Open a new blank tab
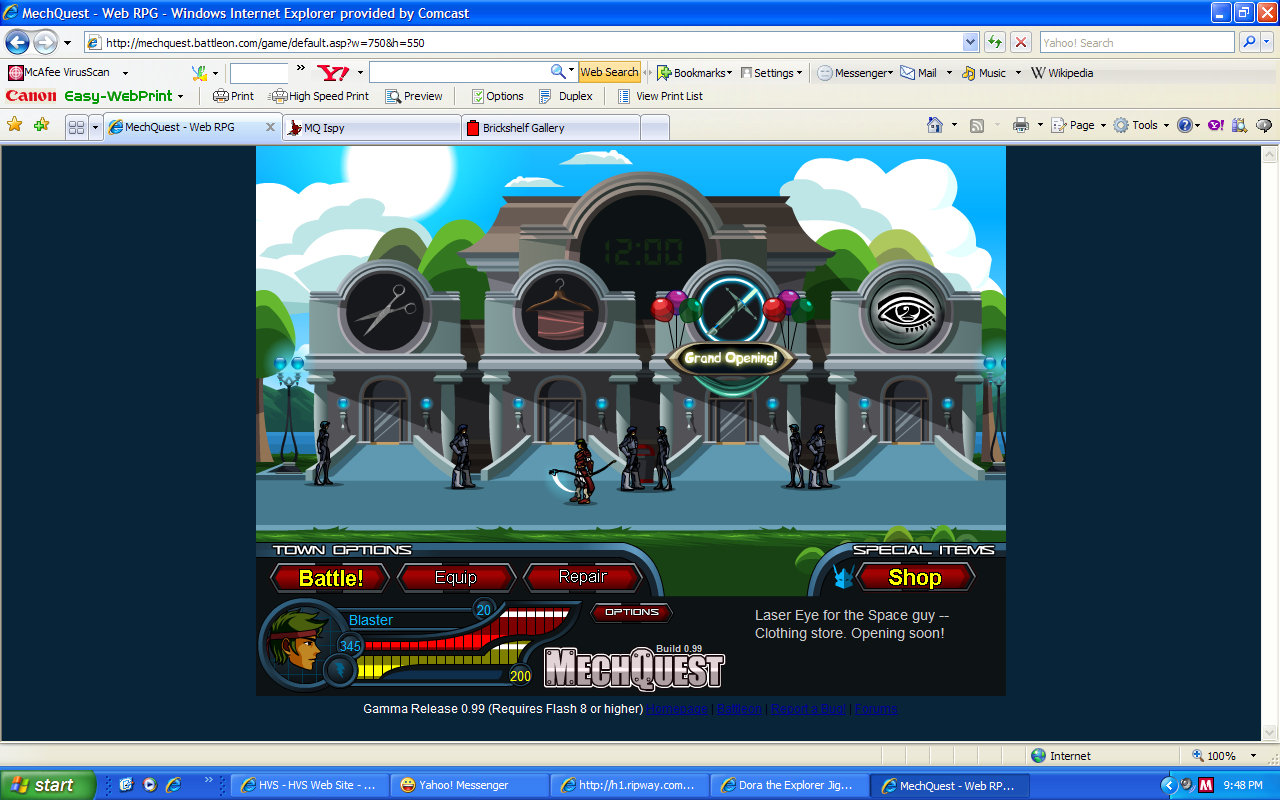 (654, 128)
